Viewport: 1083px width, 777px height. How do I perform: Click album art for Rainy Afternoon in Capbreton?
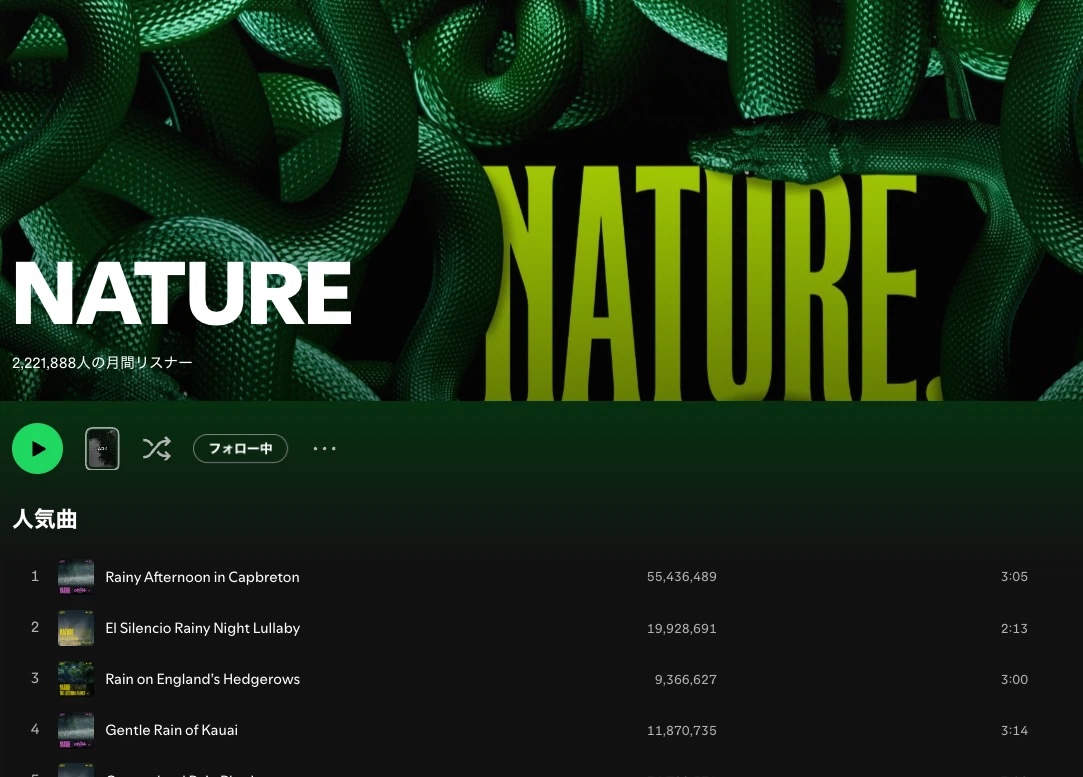pyautogui.click(x=76, y=577)
